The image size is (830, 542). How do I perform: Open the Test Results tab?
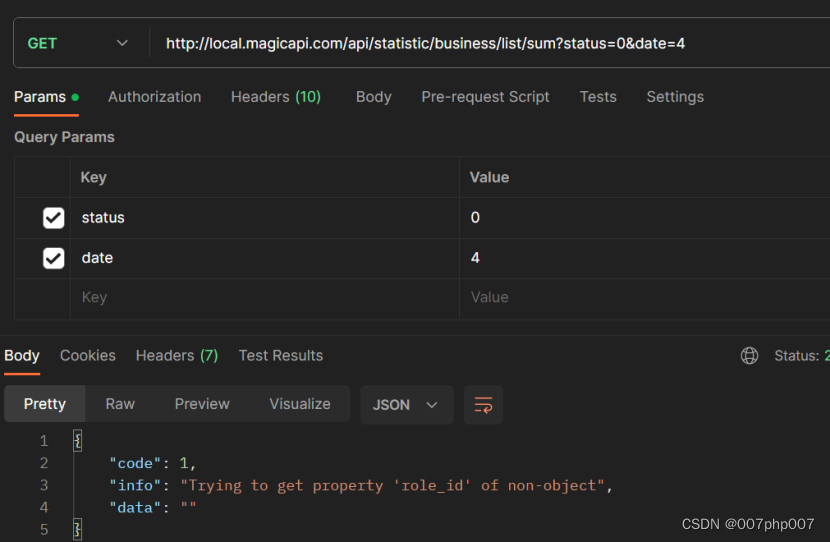281,356
